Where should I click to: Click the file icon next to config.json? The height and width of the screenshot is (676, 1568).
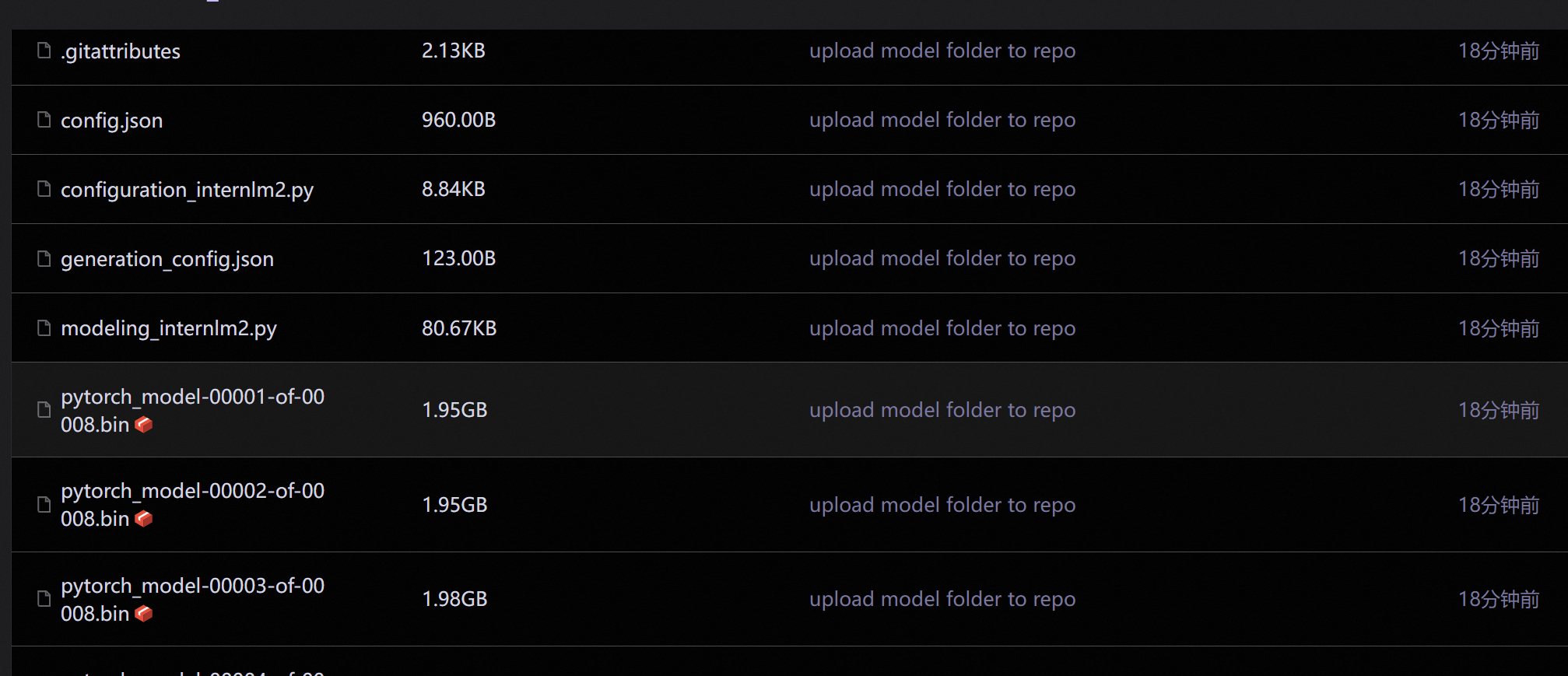click(x=44, y=120)
